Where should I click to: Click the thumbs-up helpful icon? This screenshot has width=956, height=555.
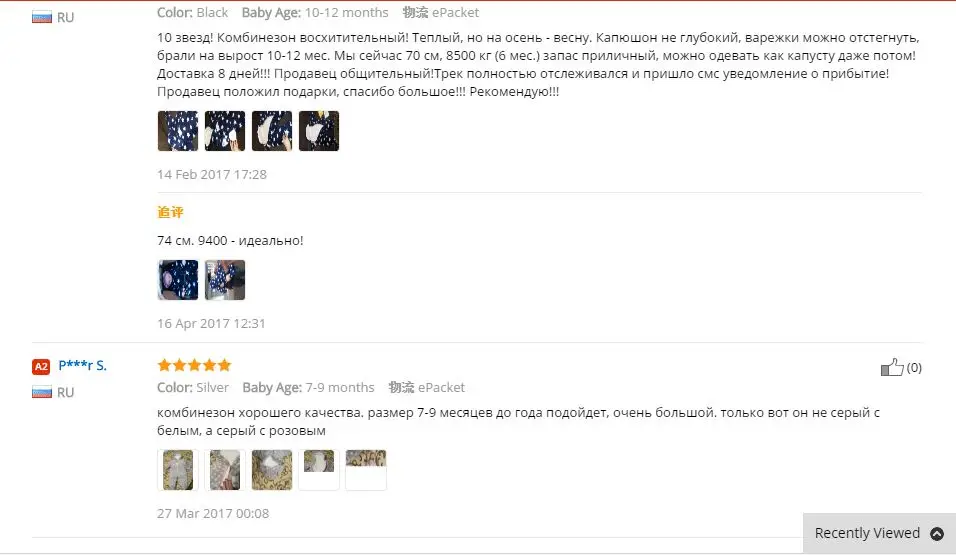click(891, 367)
